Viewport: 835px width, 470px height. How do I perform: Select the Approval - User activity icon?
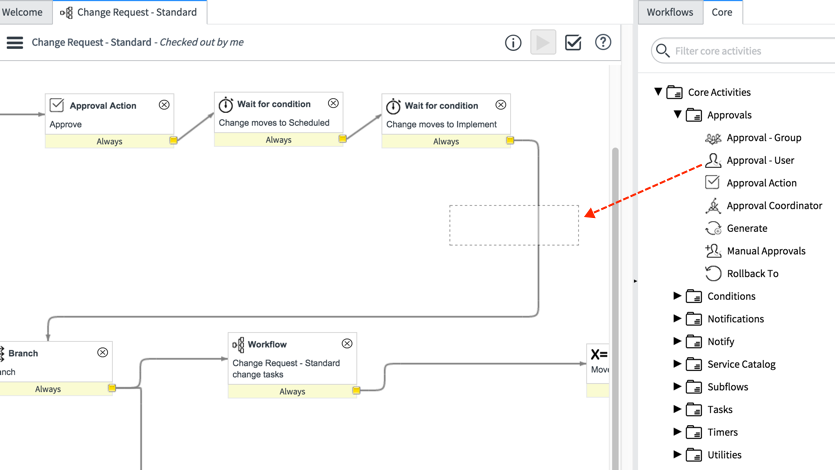click(713, 160)
